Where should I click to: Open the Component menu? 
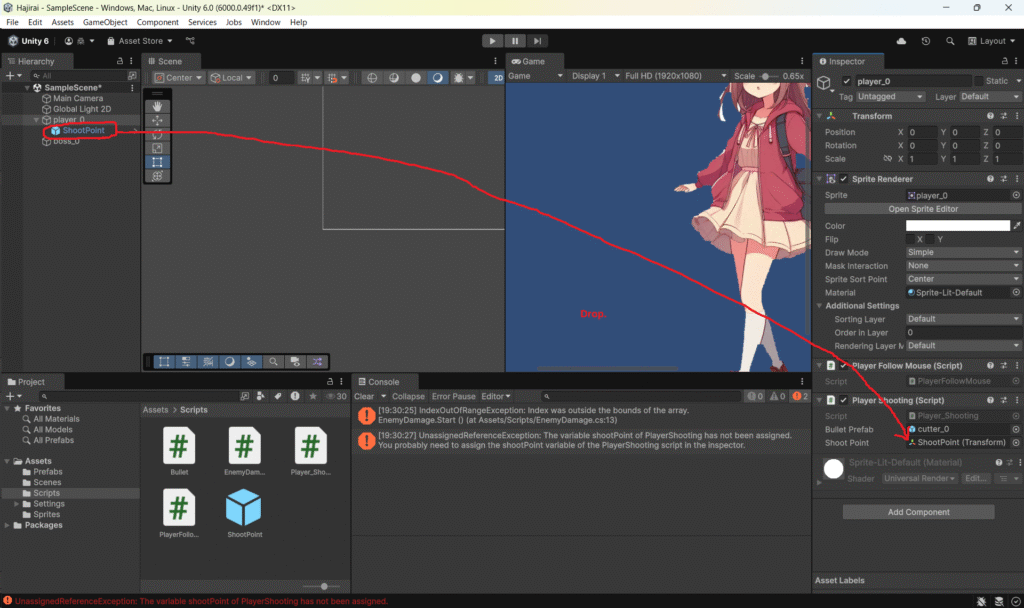157,22
